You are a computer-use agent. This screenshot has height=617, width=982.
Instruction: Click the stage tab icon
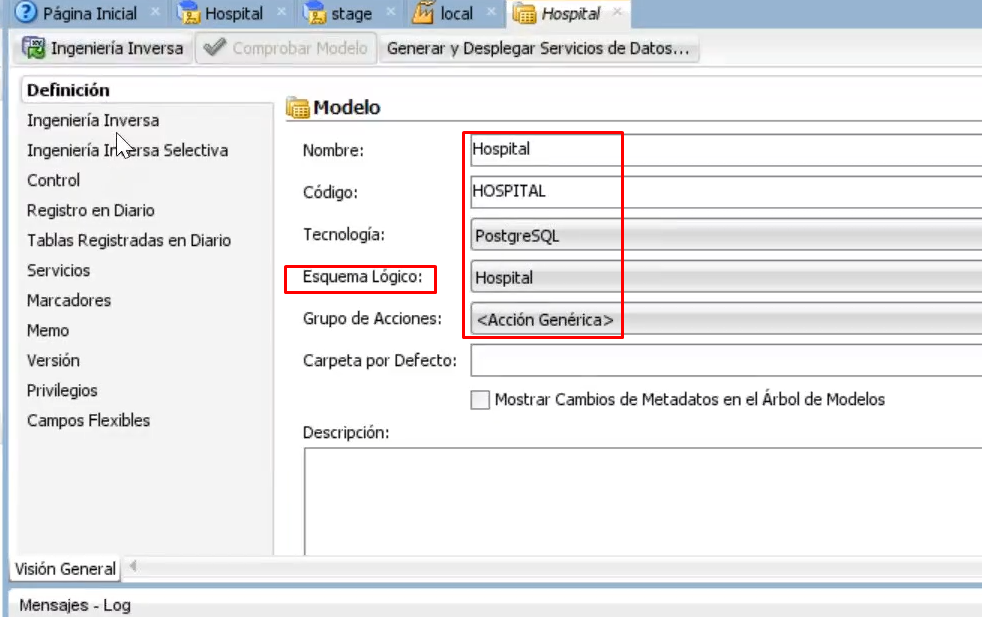pyautogui.click(x=315, y=13)
